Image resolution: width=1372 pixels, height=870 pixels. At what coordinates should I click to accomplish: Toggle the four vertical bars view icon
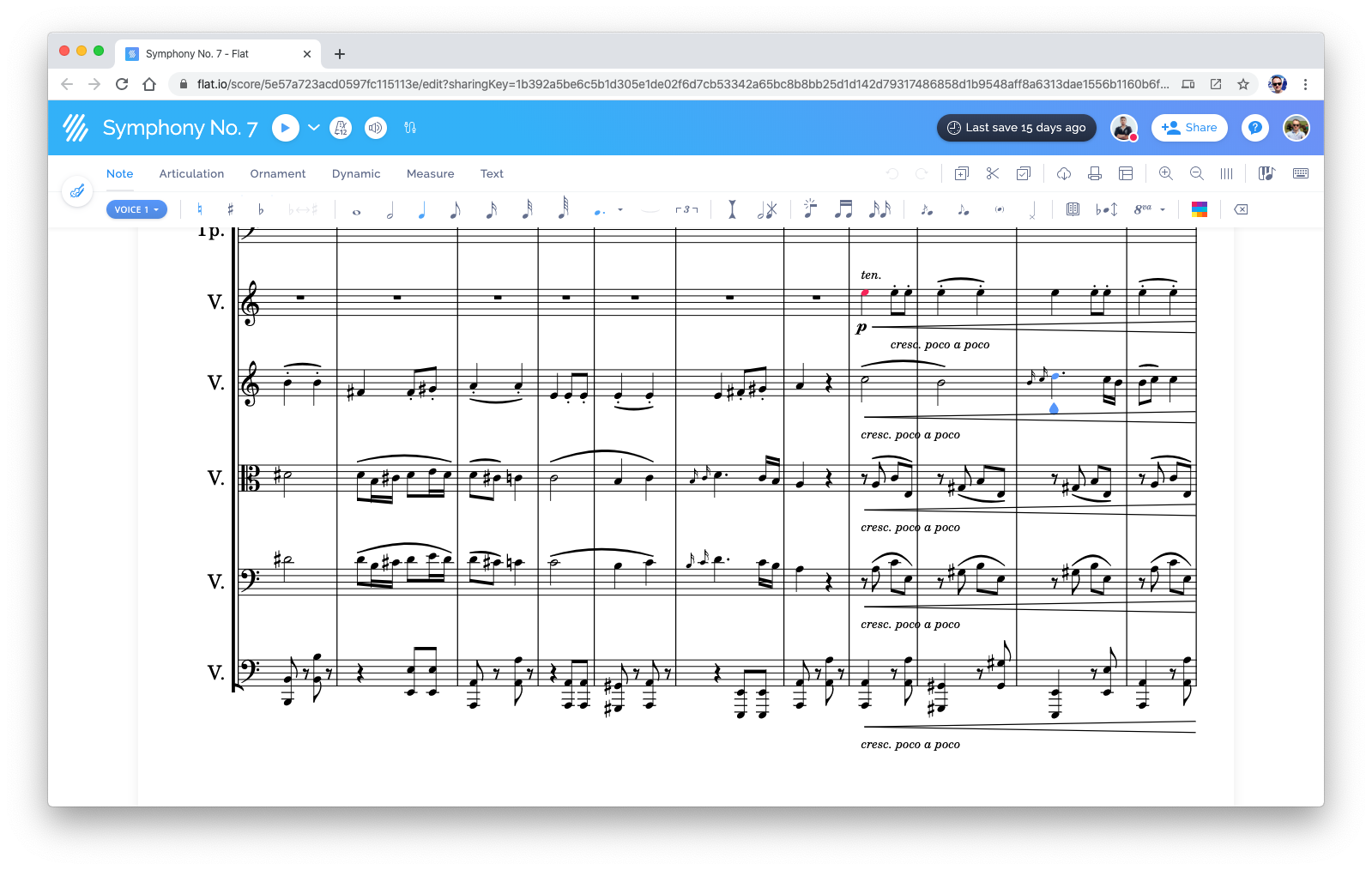pos(1227,173)
